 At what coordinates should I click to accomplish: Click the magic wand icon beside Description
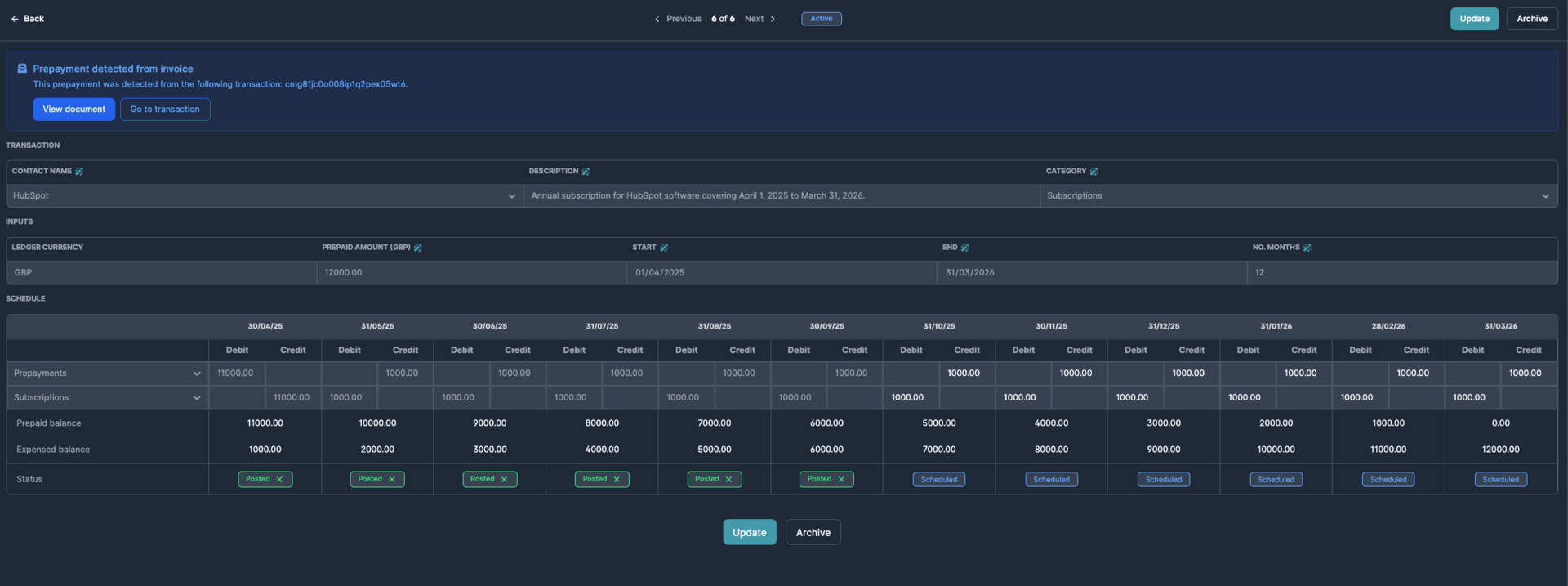(x=586, y=172)
